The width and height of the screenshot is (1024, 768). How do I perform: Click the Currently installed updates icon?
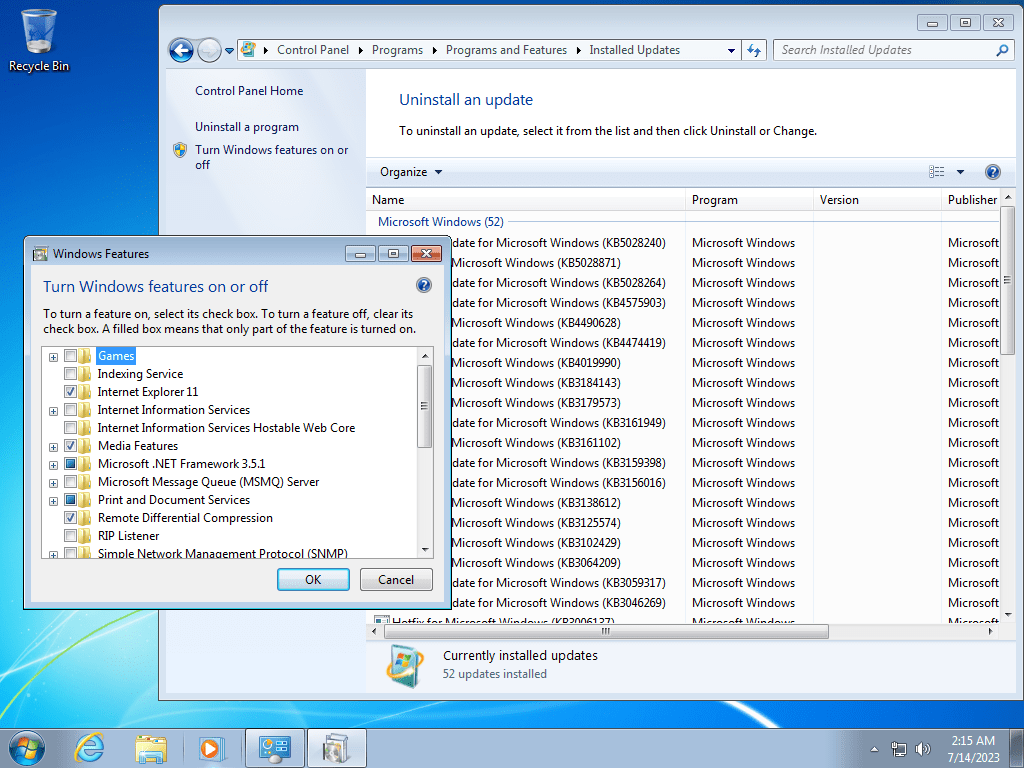[404, 665]
